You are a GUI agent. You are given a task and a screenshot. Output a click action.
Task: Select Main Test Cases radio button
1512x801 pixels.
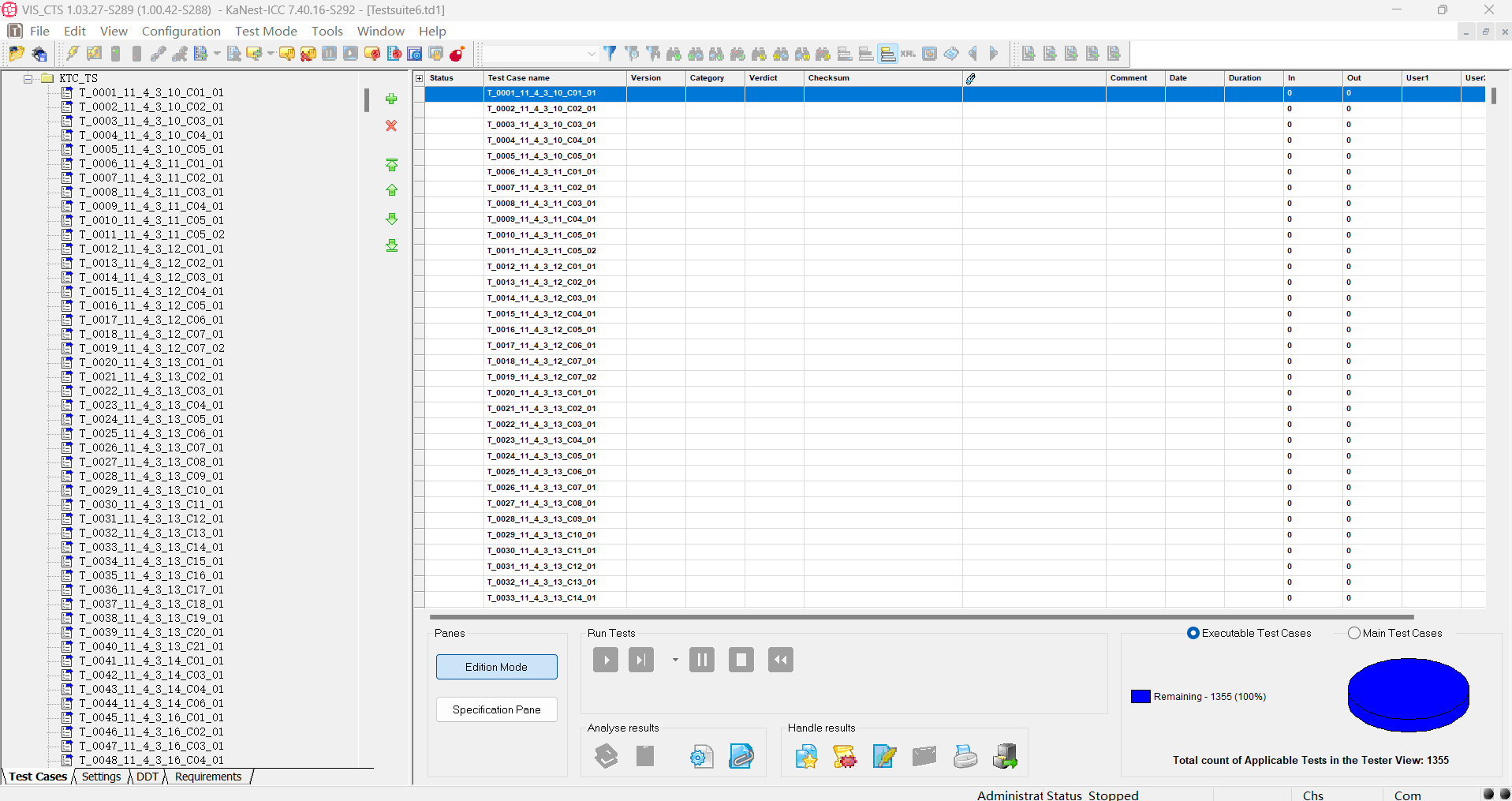click(1354, 633)
